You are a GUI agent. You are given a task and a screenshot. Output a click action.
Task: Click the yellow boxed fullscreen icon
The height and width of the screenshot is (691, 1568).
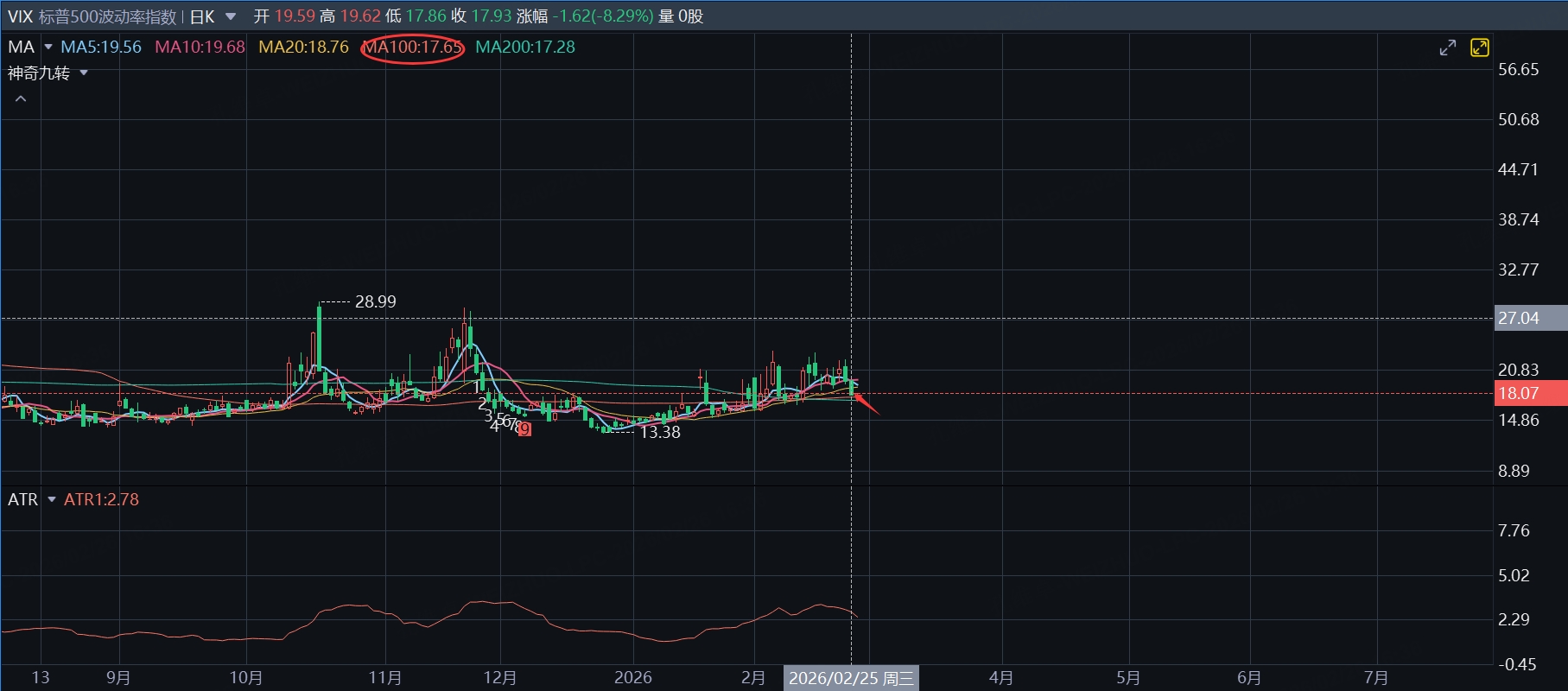tap(1480, 48)
